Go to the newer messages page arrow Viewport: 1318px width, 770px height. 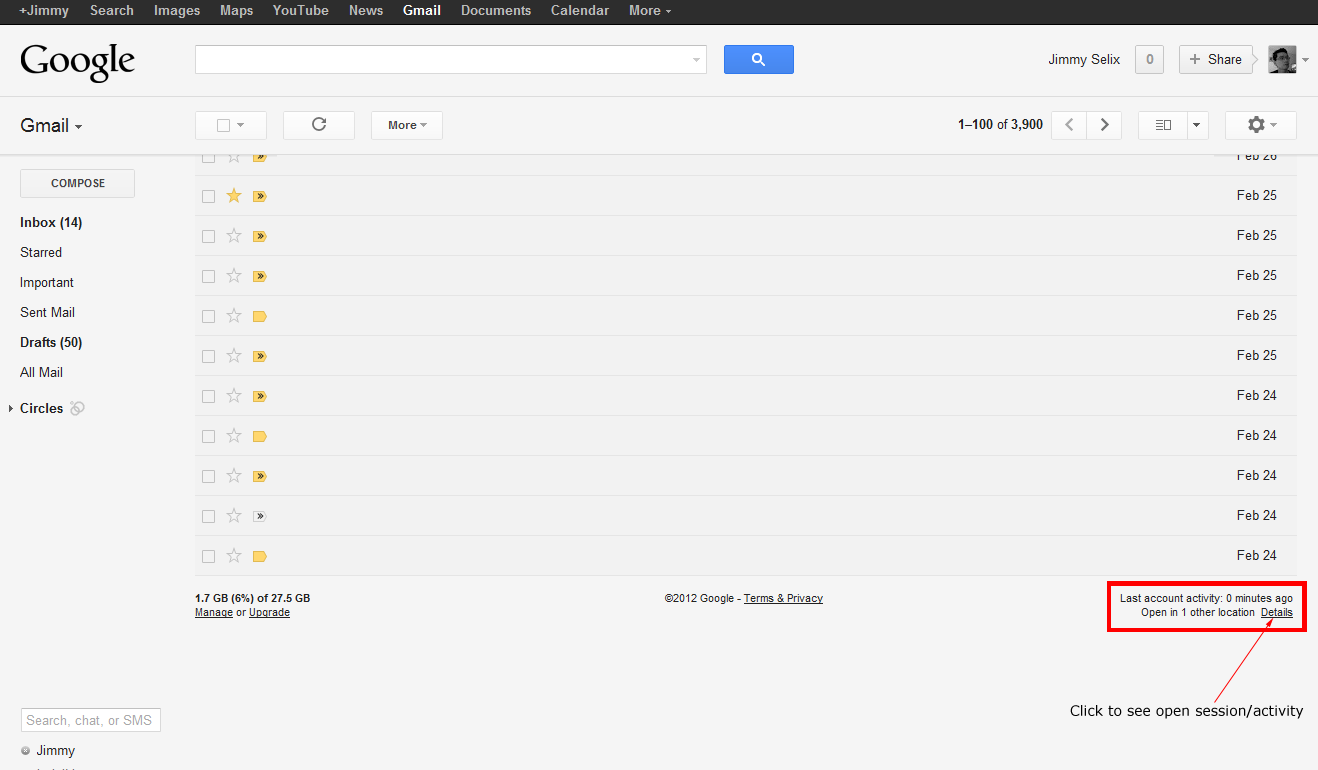coord(1069,125)
